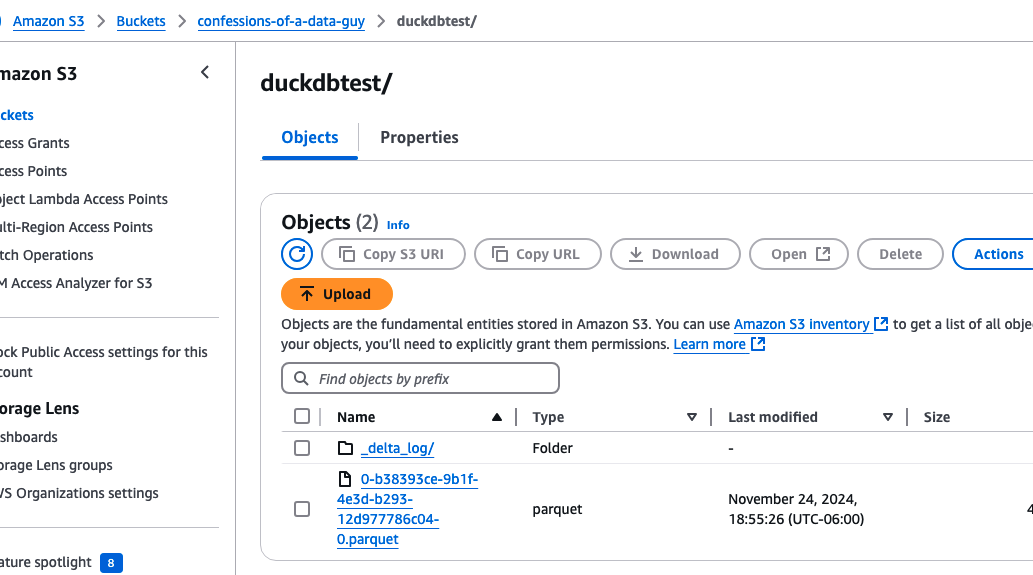The image size is (1033, 575).
Task: Go to Buckets breadcrumb link
Action: tap(141, 21)
